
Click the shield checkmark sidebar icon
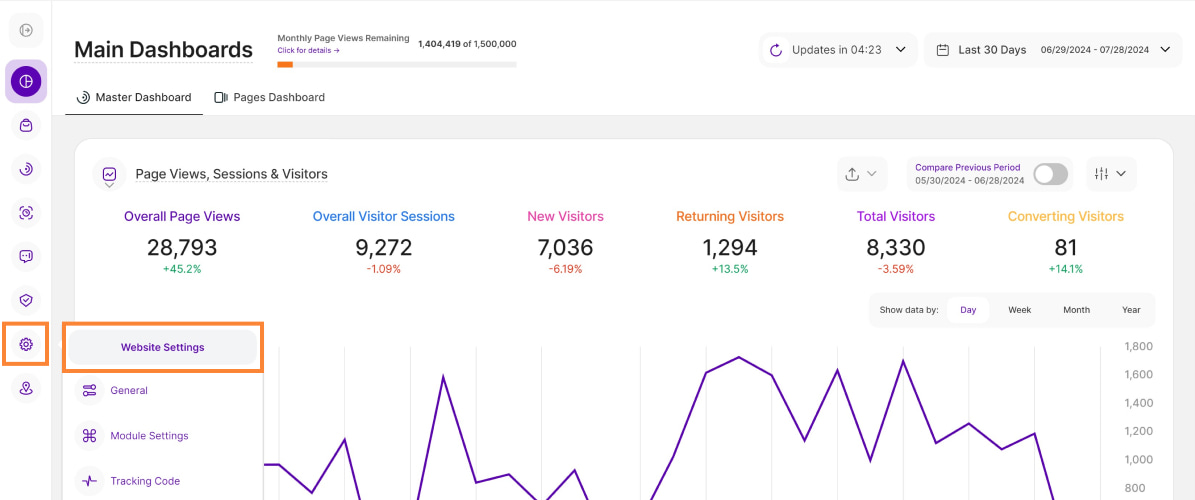26,299
